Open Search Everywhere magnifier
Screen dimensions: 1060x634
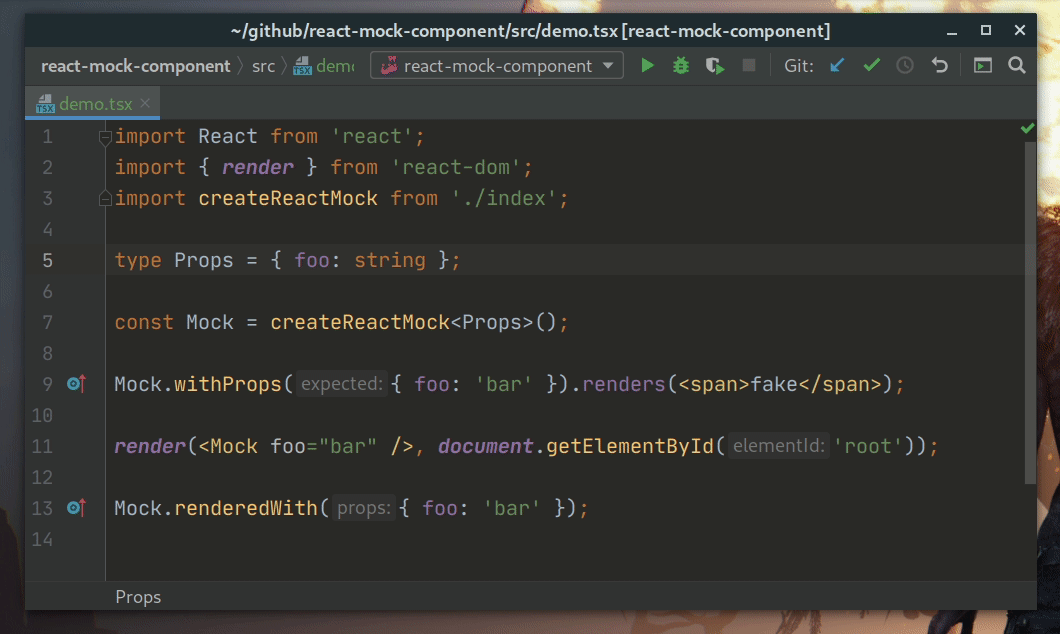tap(1016, 66)
